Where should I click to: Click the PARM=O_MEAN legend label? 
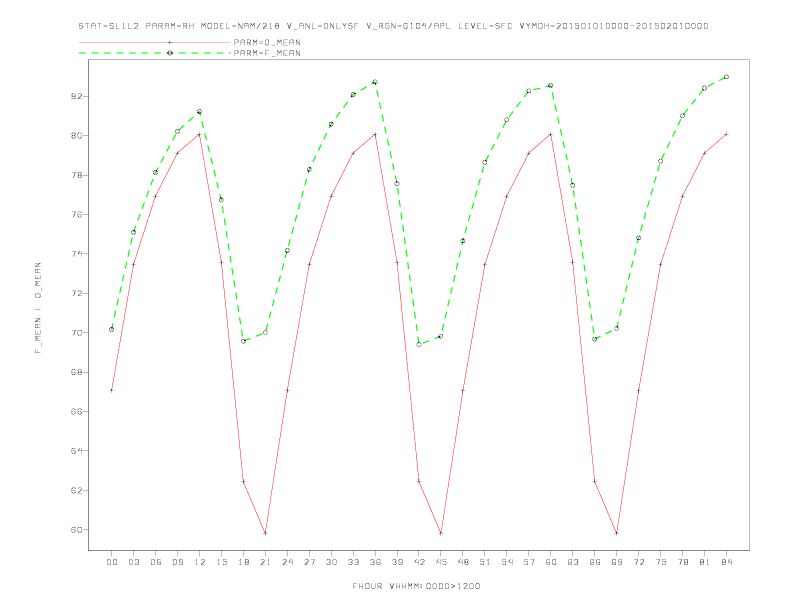tap(267, 42)
